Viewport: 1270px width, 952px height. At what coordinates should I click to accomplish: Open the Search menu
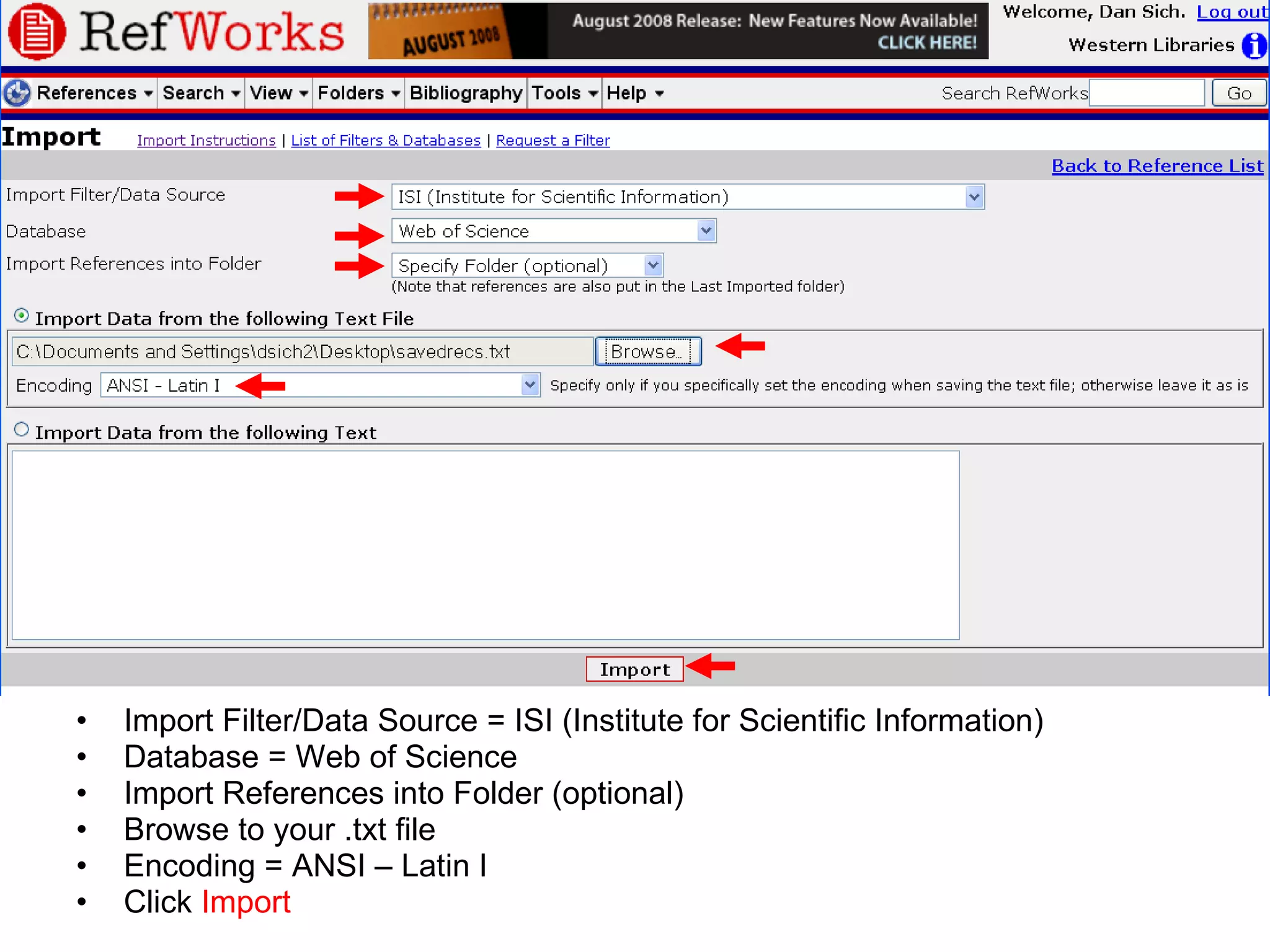(x=201, y=93)
